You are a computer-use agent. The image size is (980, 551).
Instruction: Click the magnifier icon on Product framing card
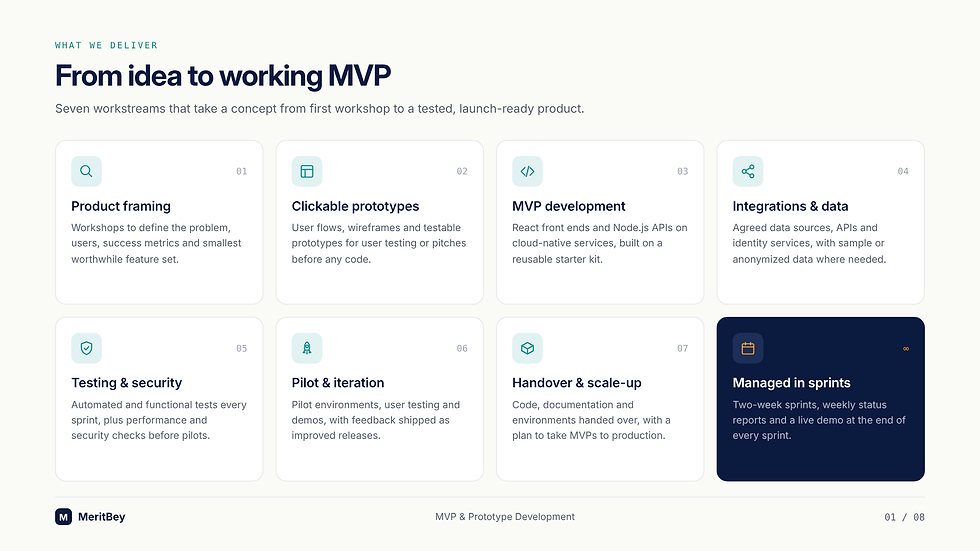(86, 171)
